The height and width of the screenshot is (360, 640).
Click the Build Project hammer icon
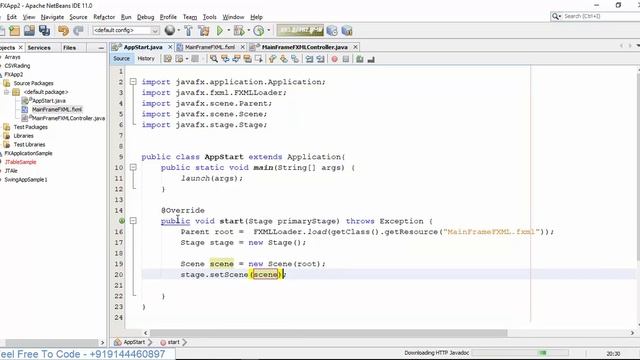point(189,31)
